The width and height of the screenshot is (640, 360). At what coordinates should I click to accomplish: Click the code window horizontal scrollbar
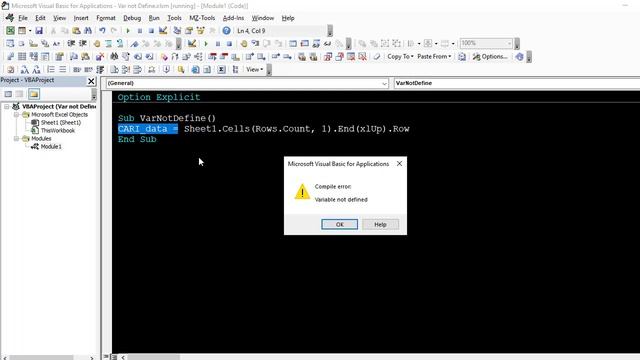tap(380, 357)
